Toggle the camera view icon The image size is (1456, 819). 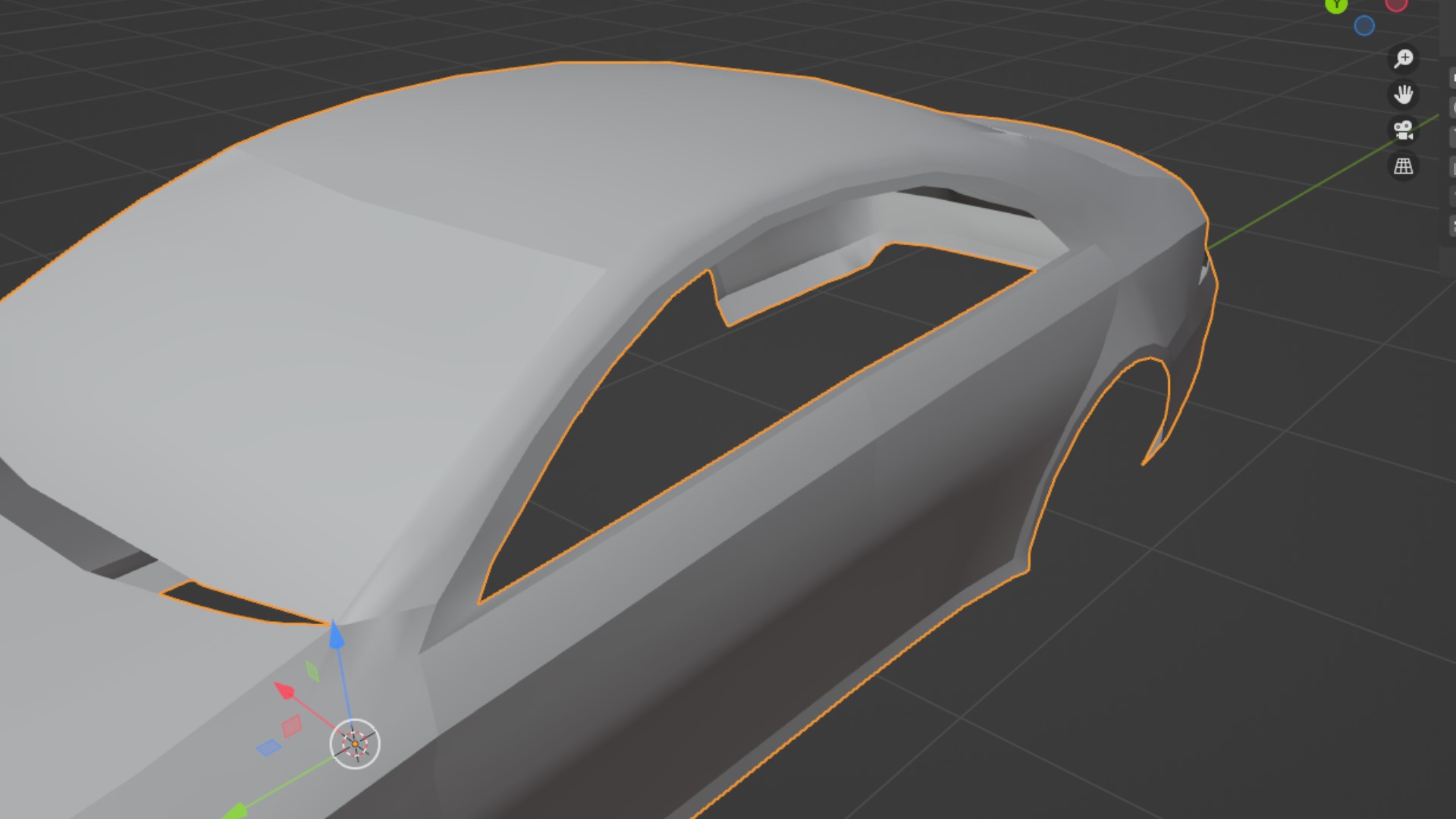coord(1404,130)
